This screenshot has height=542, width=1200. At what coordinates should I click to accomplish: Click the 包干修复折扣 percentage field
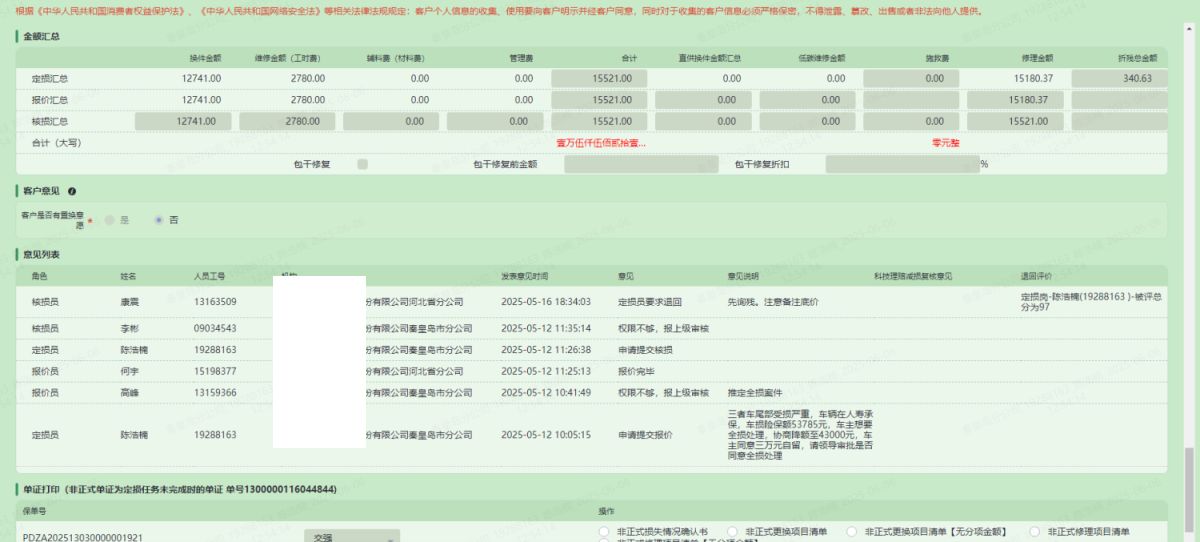click(901, 164)
